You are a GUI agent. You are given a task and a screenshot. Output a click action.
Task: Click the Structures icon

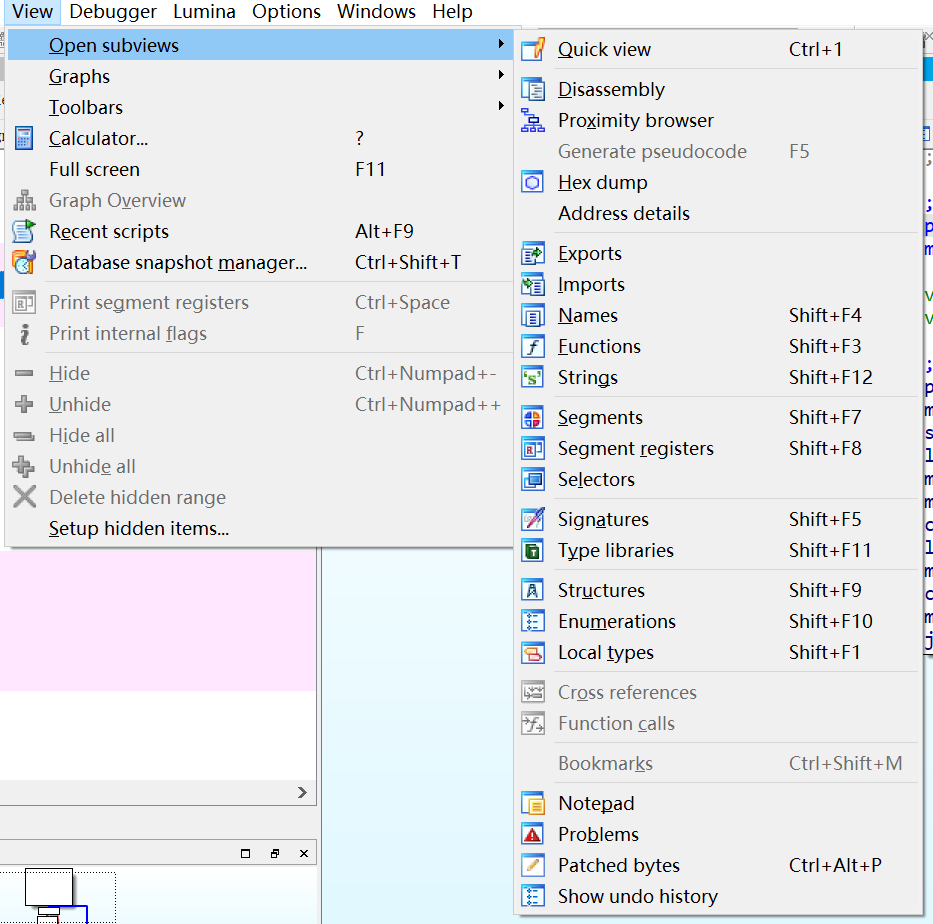(533, 590)
